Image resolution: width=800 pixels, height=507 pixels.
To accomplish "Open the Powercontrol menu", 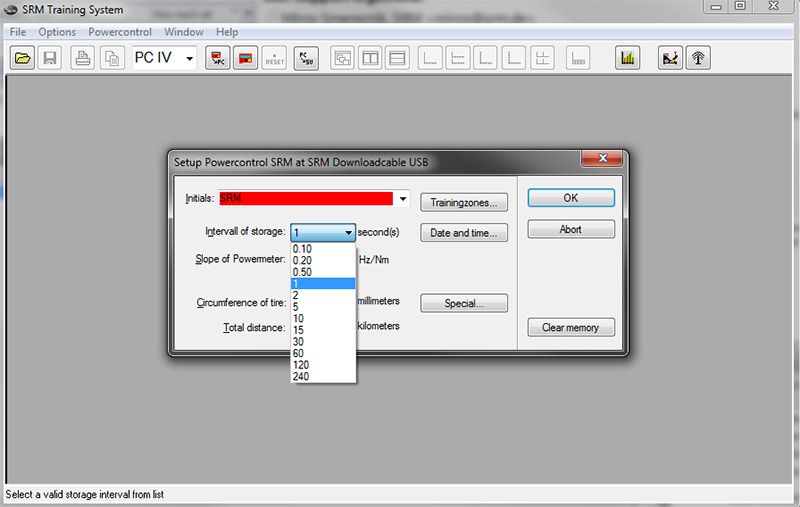I will (x=120, y=32).
